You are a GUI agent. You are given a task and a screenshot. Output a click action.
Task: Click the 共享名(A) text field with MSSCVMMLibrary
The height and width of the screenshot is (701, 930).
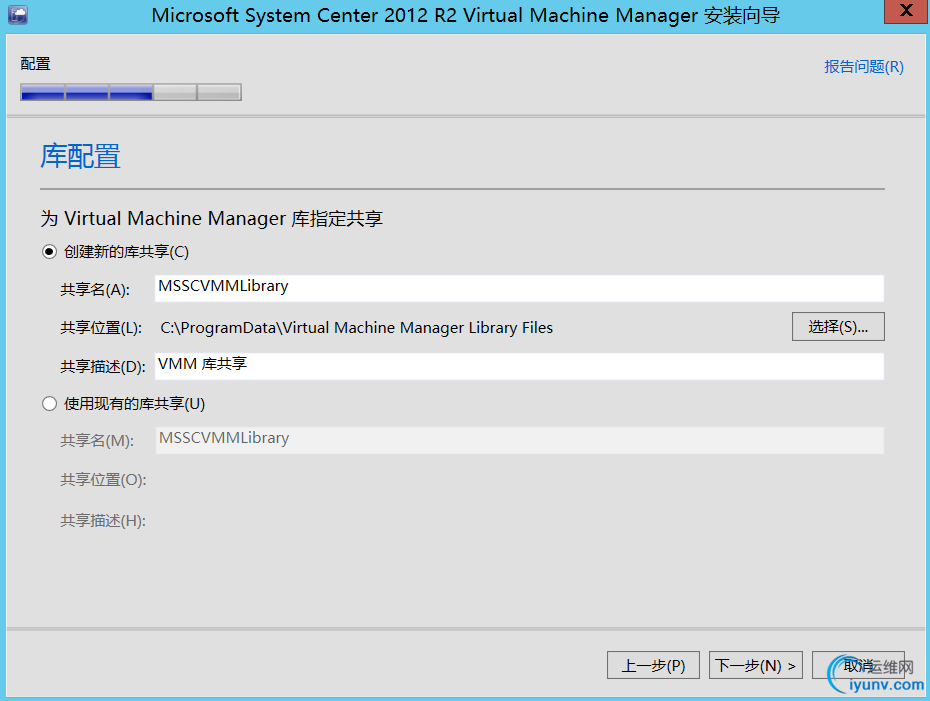coord(519,288)
